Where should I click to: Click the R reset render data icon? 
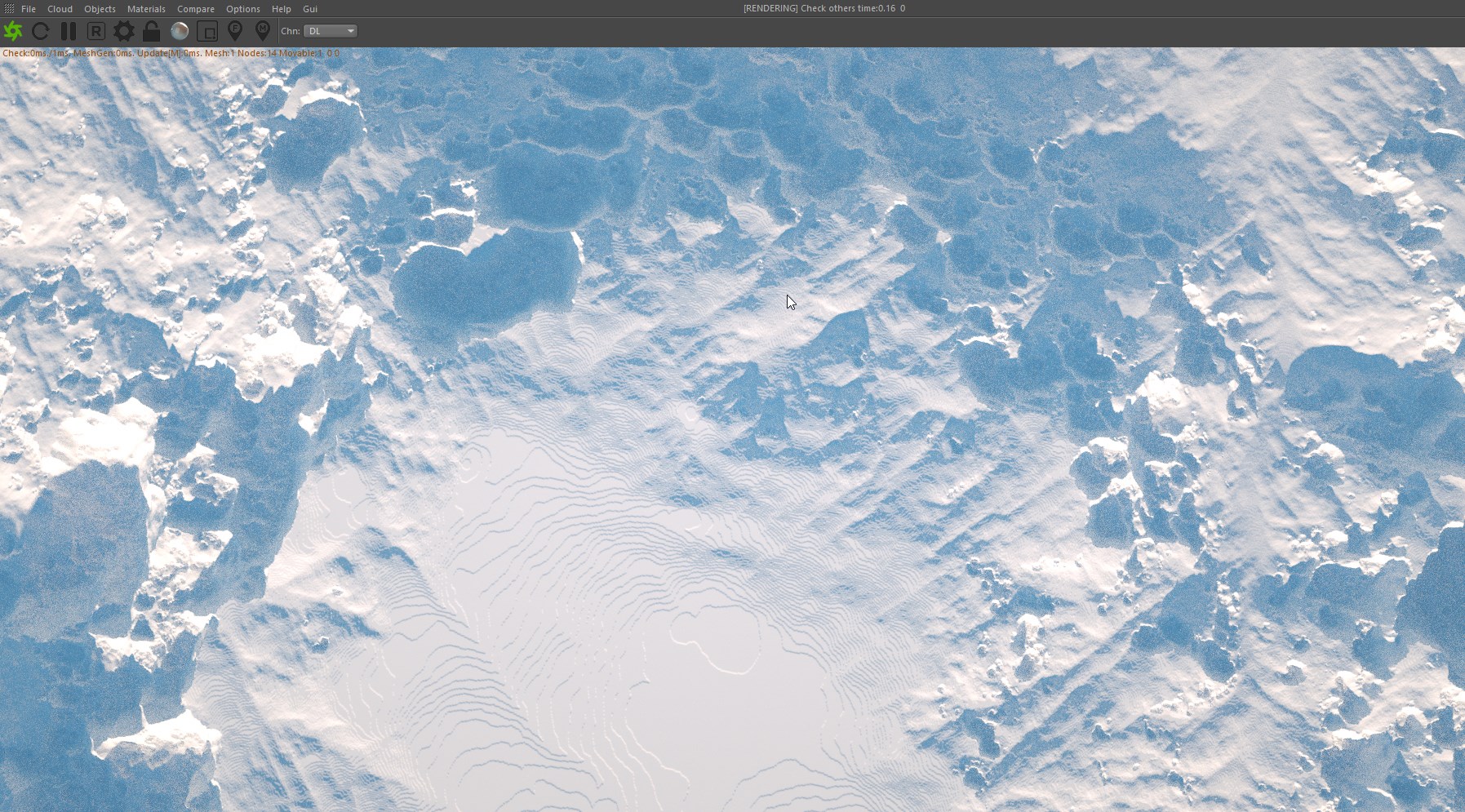[x=95, y=31]
